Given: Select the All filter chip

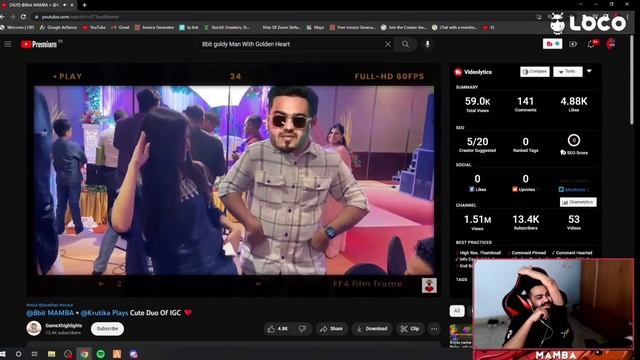Looking at the screenshot, I should pos(457,311).
